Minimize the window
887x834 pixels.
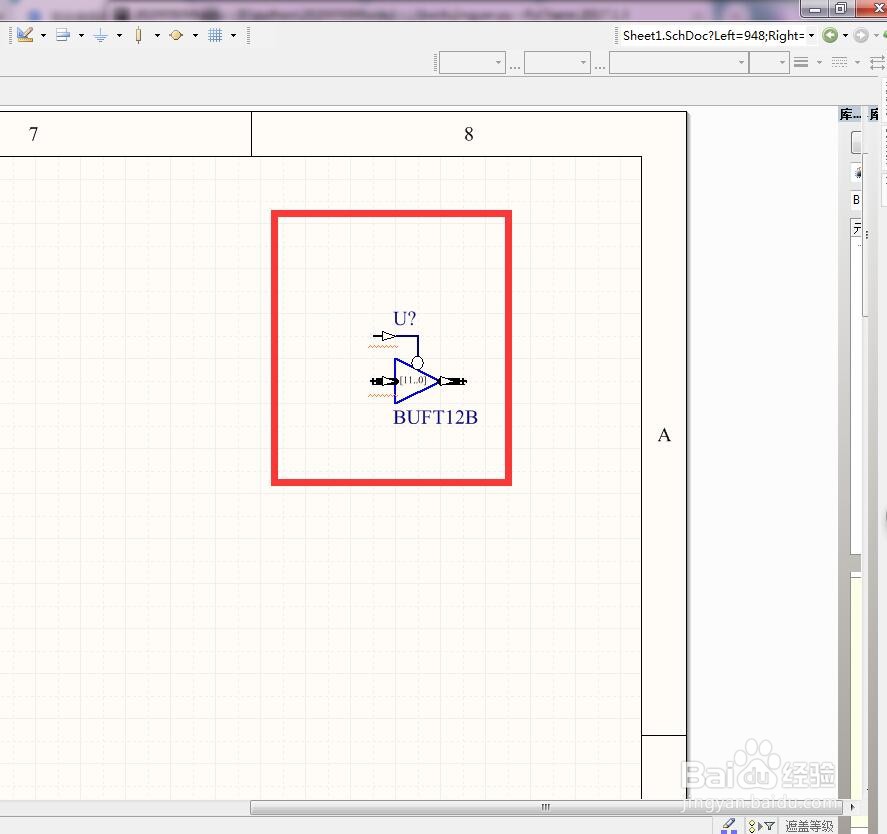pyautogui.click(x=815, y=8)
